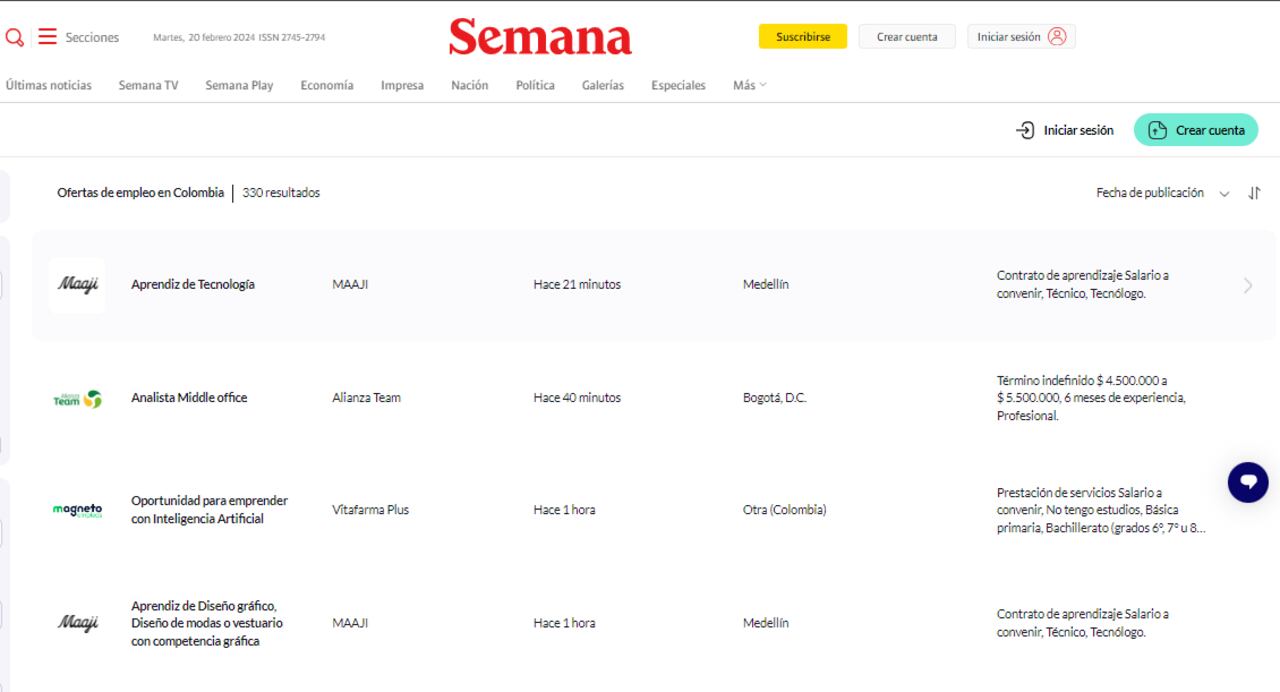Open the chat bubble widget
The image size is (1280, 692).
(x=1247, y=481)
